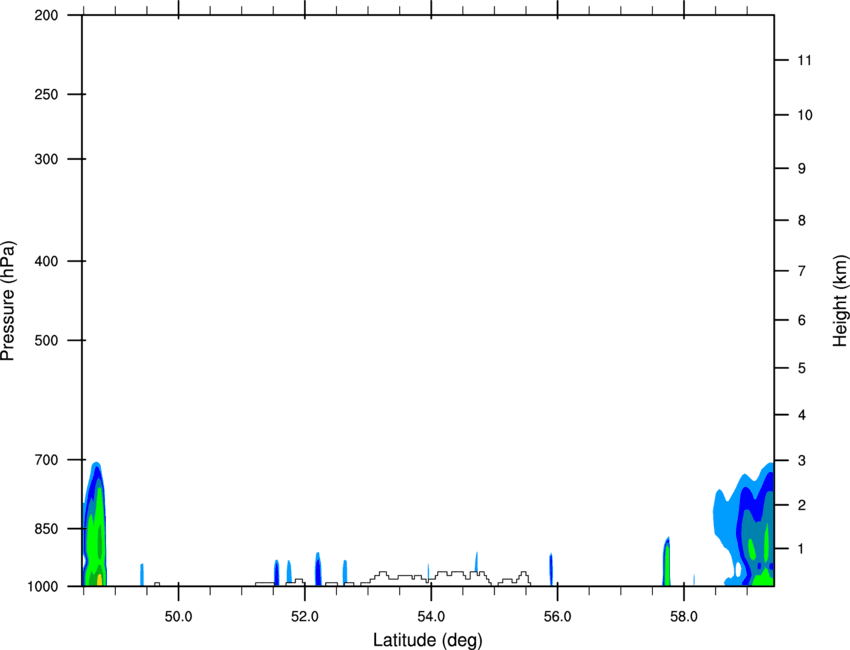The image size is (850, 650).
Task: Click the 10 km height label
Action: pos(805,115)
